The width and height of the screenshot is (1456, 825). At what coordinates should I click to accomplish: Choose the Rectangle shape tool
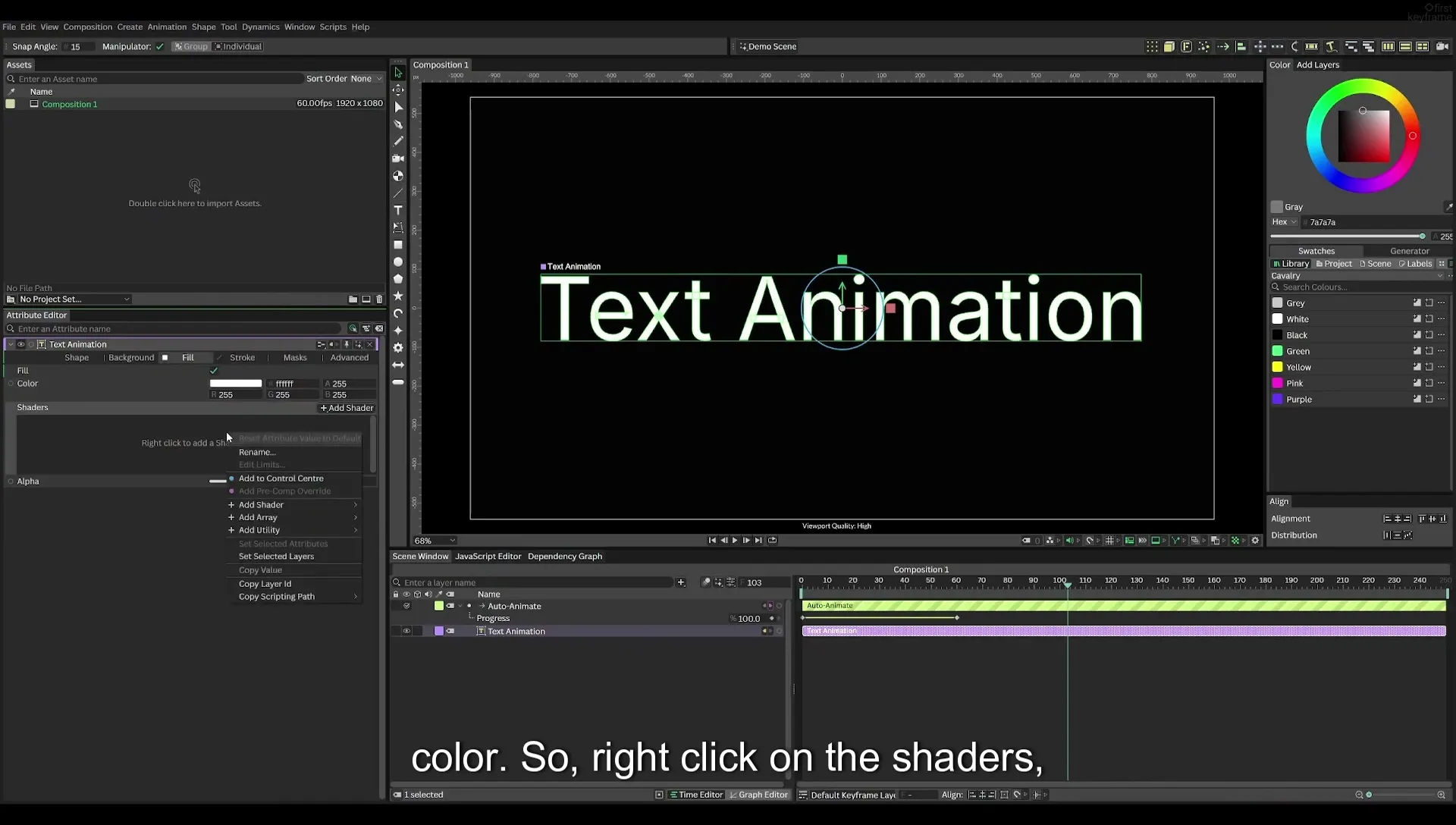398,245
